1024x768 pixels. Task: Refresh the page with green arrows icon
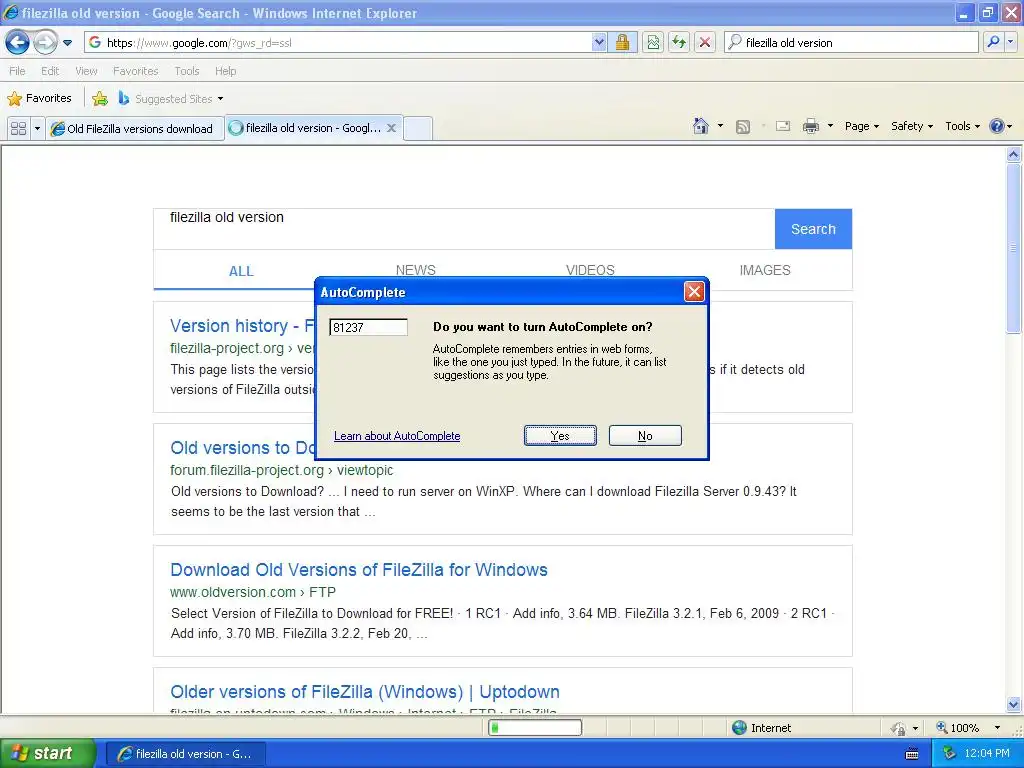(x=679, y=42)
